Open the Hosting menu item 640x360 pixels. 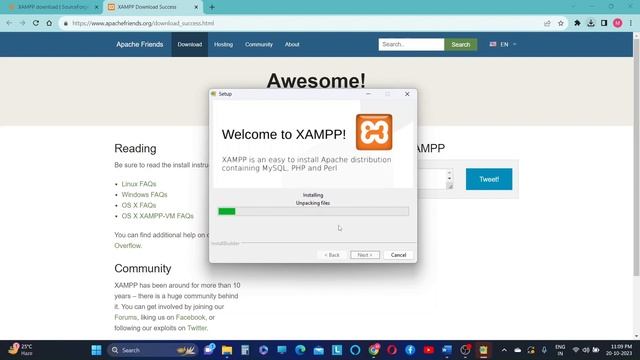click(223, 44)
